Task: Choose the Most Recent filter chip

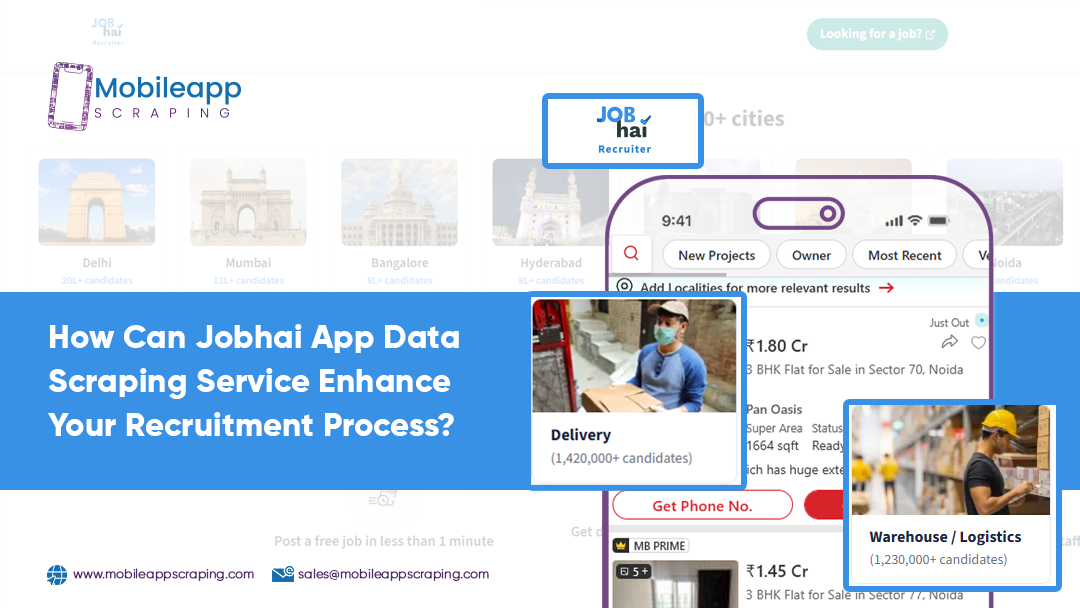Action: [x=904, y=255]
